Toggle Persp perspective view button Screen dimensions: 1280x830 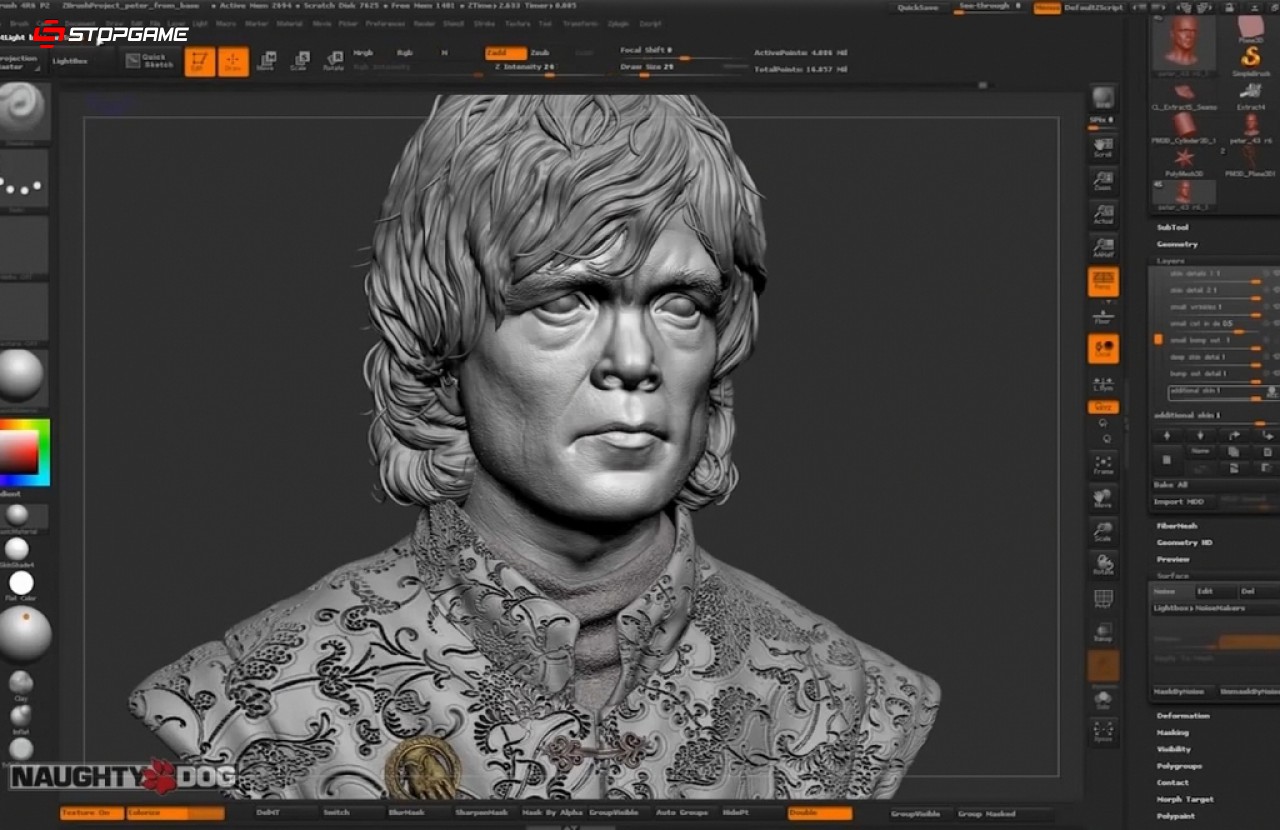tap(1103, 282)
